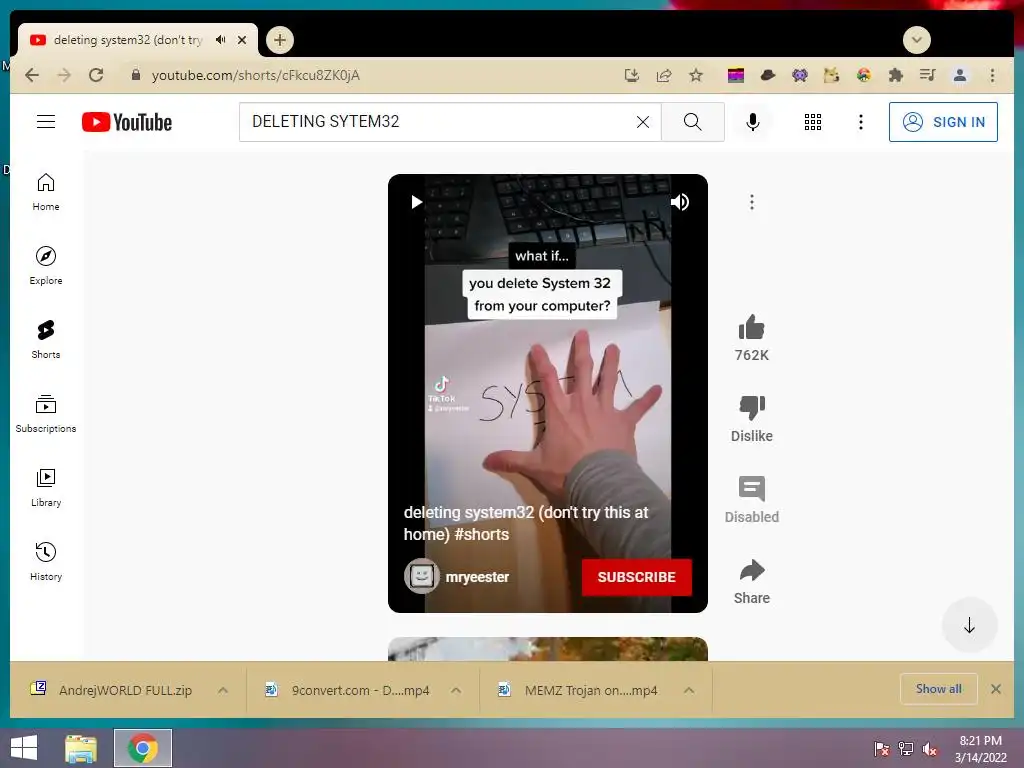Open the mryeester channel avatar
The image size is (1024, 768).
(421, 577)
